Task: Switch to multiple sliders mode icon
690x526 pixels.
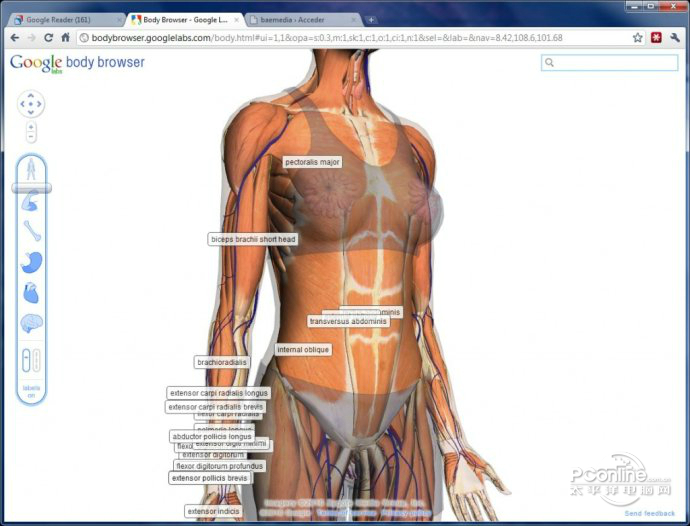Action: [x=37, y=360]
